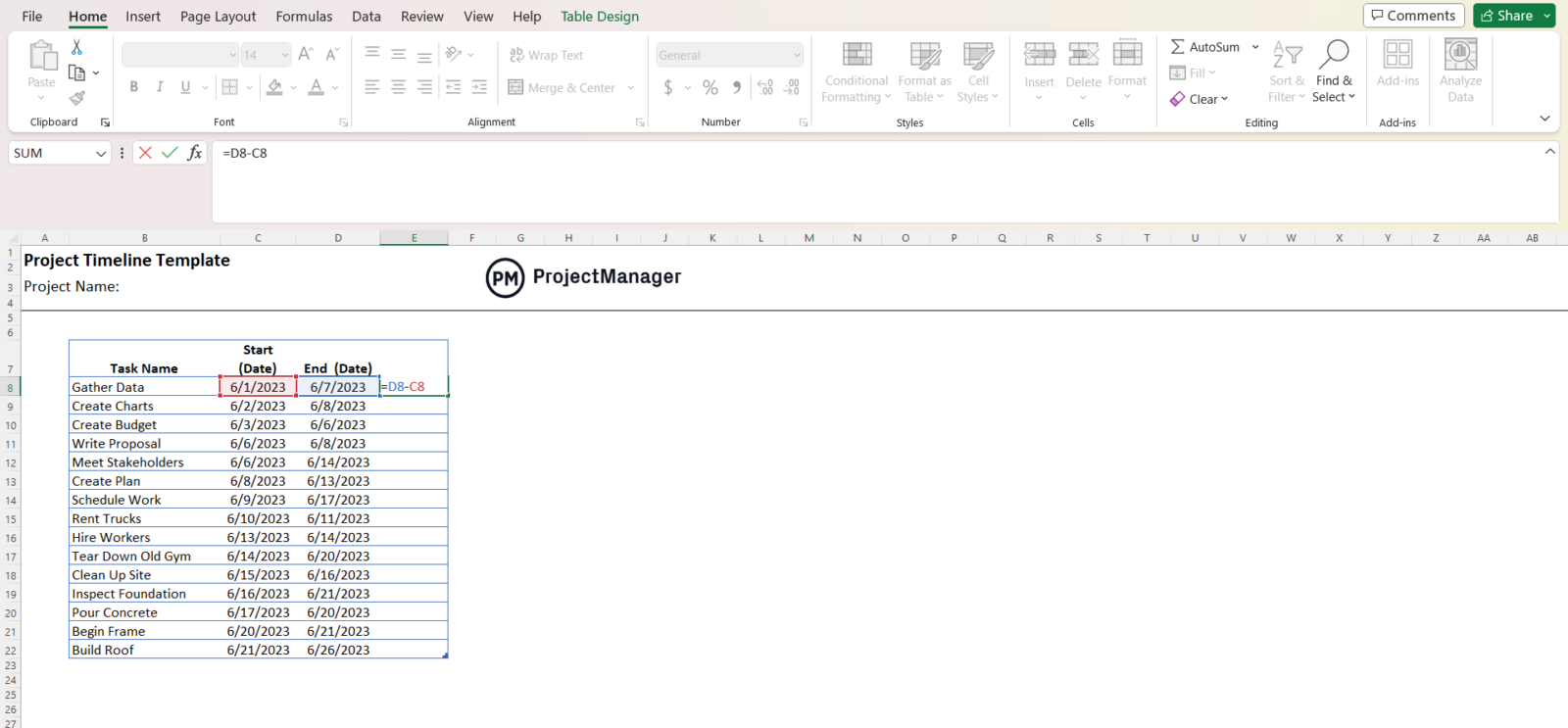
Task: Select cell containing Tear Down Old Gym
Action: (x=144, y=557)
